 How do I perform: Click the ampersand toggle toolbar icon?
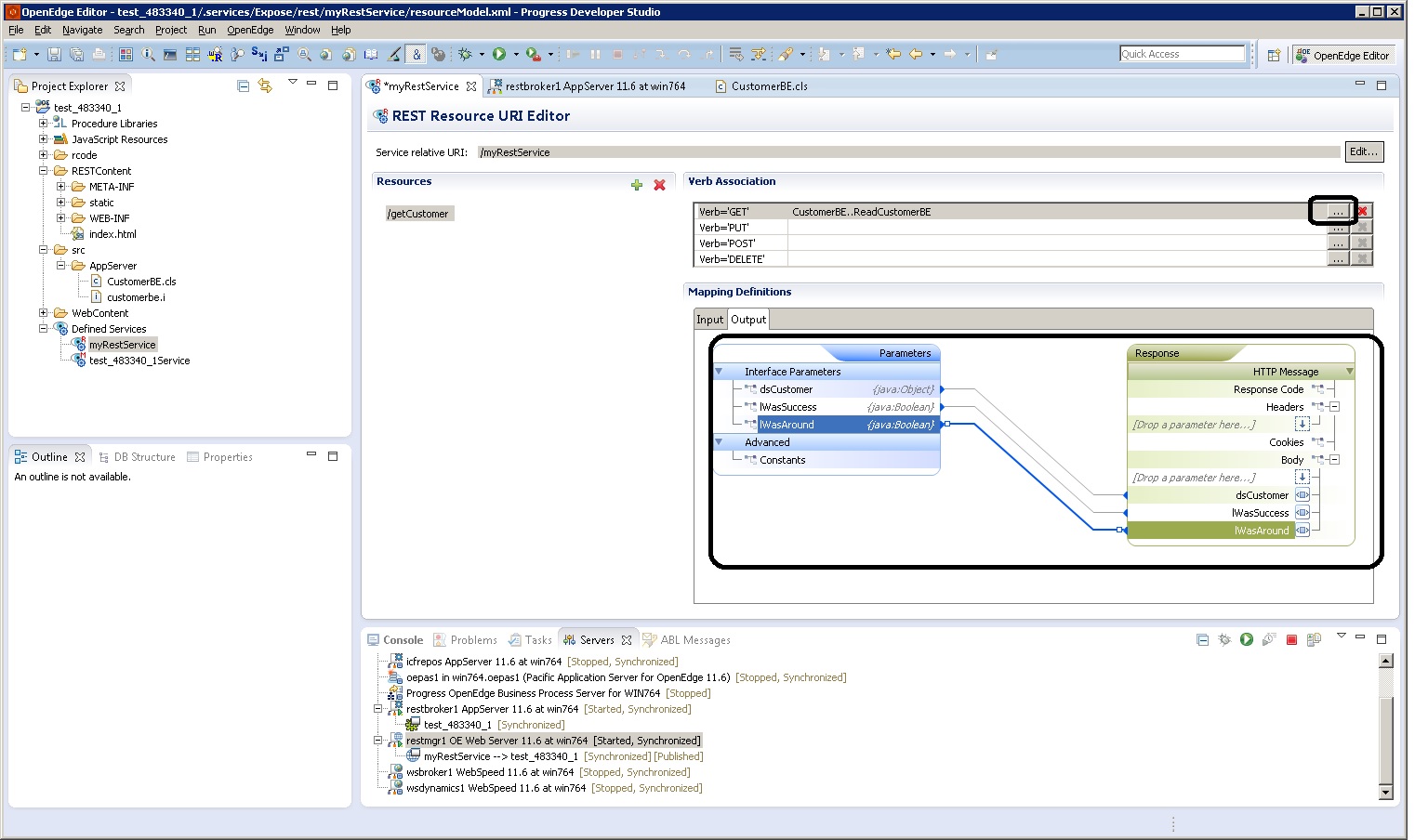(x=416, y=55)
